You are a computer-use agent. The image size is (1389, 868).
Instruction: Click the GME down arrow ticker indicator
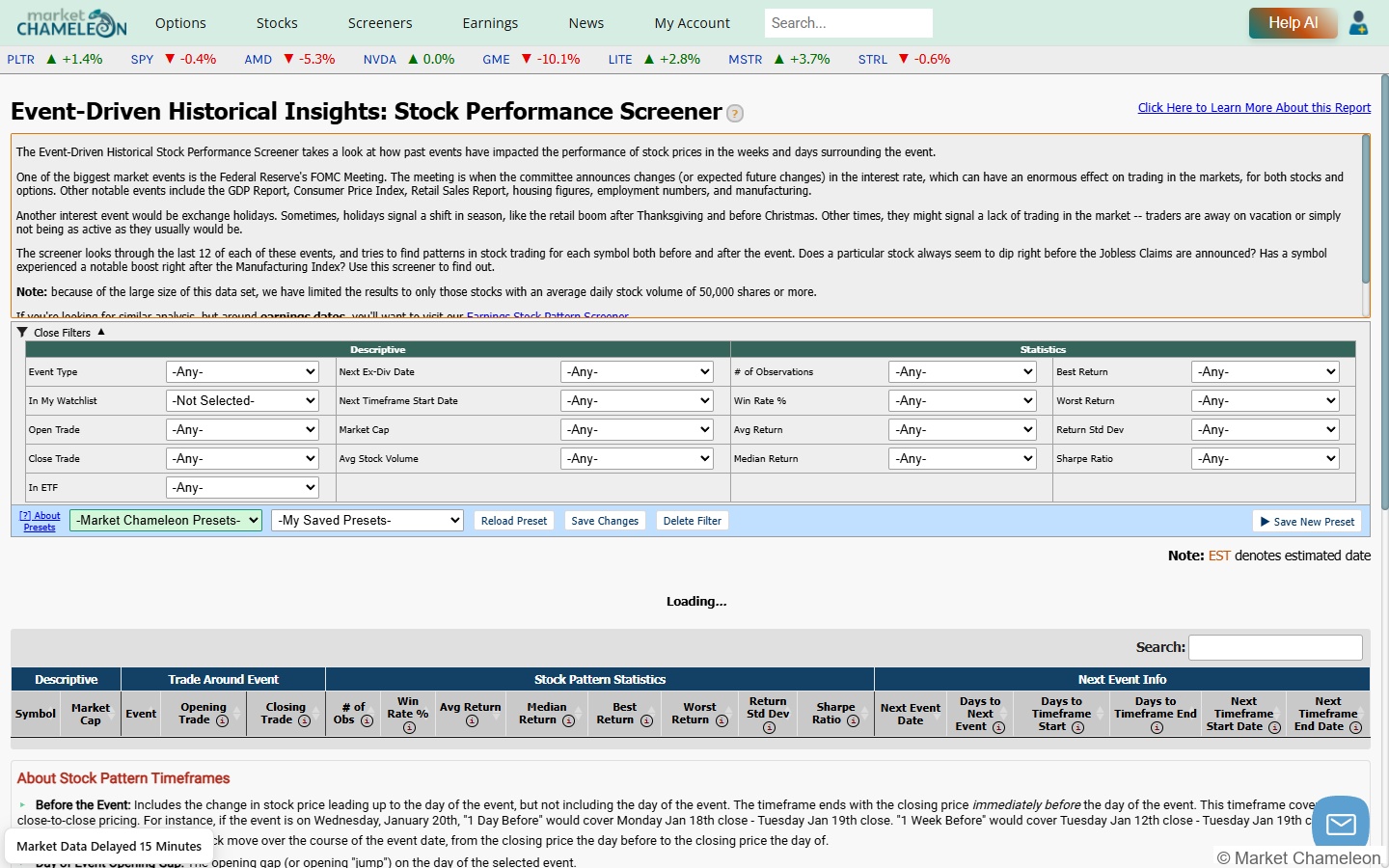pyautogui.click(x=527, y=59)
